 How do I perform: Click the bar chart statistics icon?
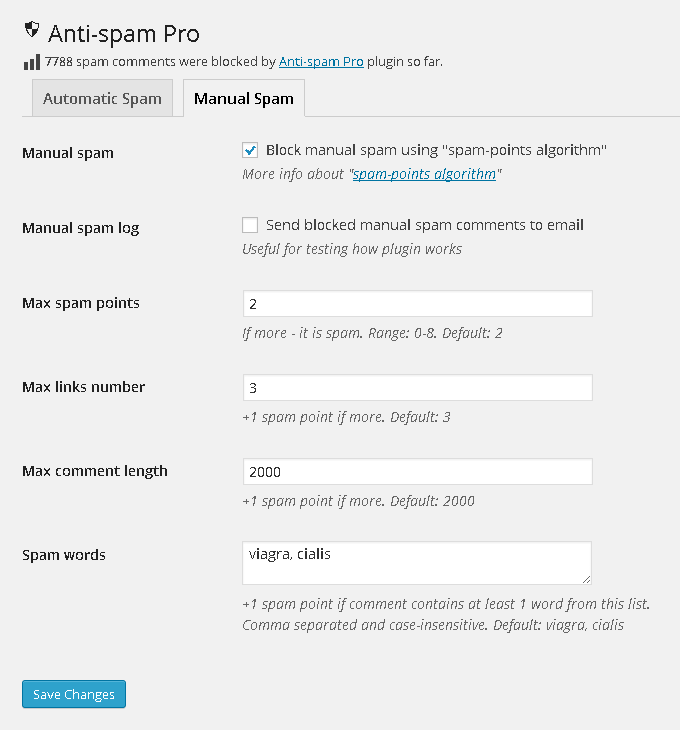(32, 62)
